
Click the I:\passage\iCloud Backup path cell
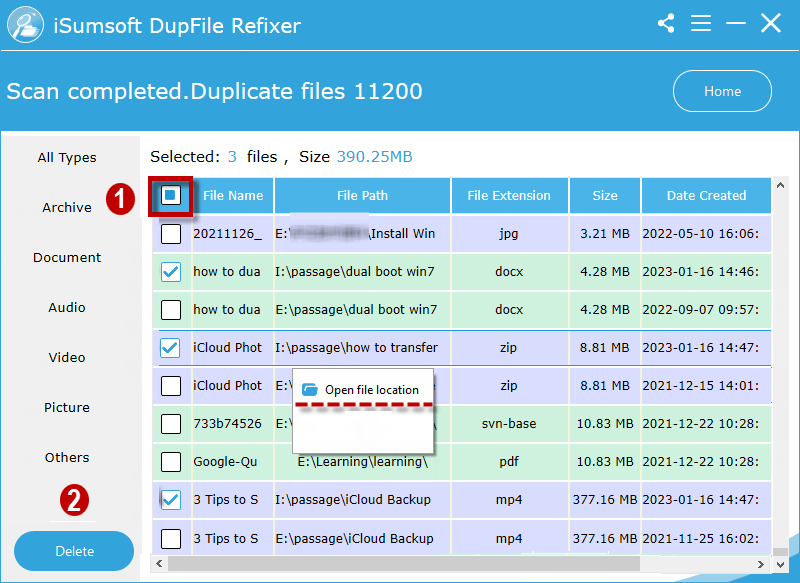(x=362, y=499)
